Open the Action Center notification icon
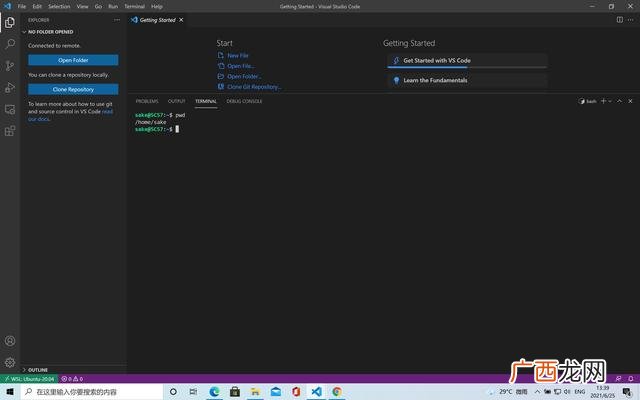 pyautogui.click(x=627, y=392)
